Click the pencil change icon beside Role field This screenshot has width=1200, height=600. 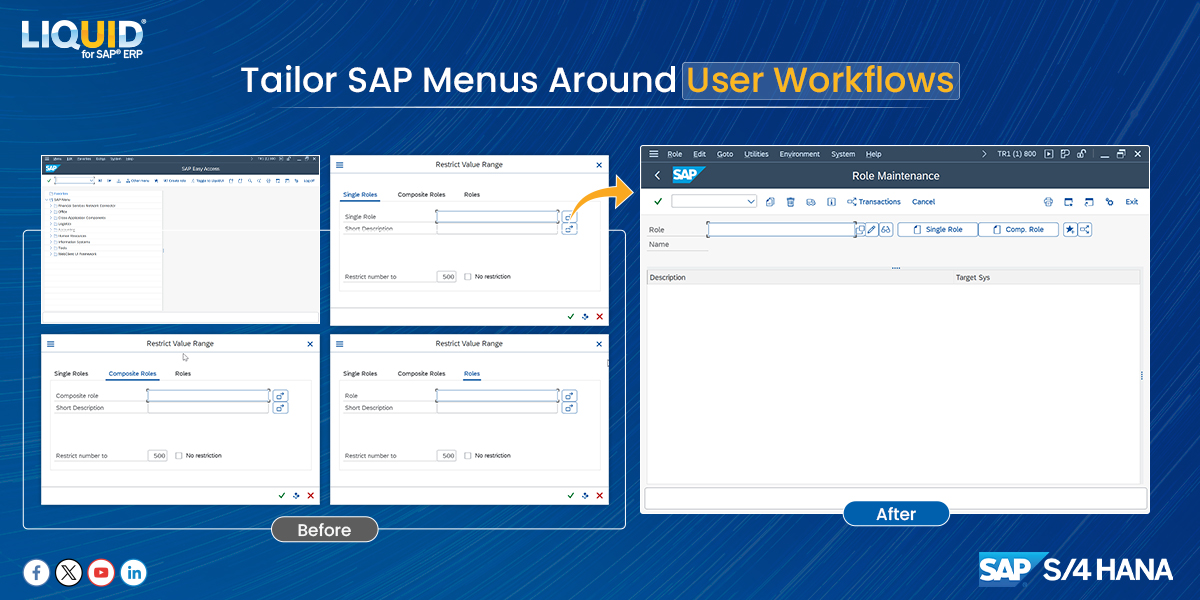point(872,229)
